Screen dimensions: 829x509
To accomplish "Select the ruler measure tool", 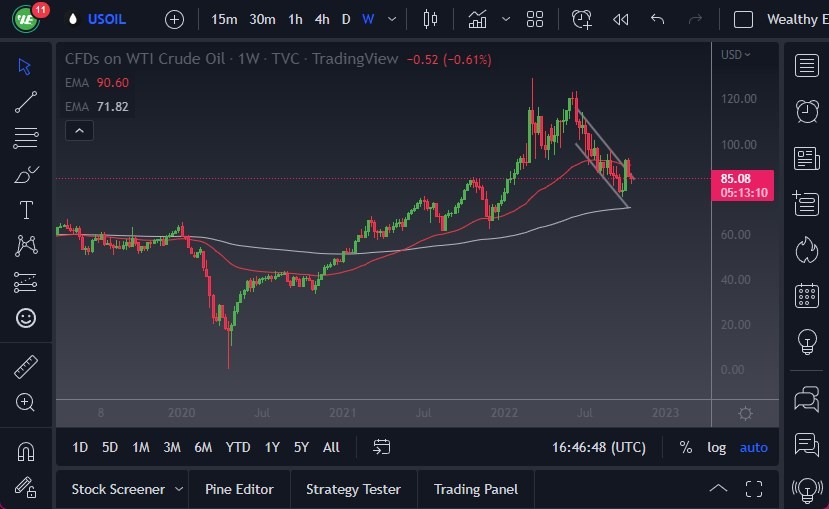I will [26, 366].
